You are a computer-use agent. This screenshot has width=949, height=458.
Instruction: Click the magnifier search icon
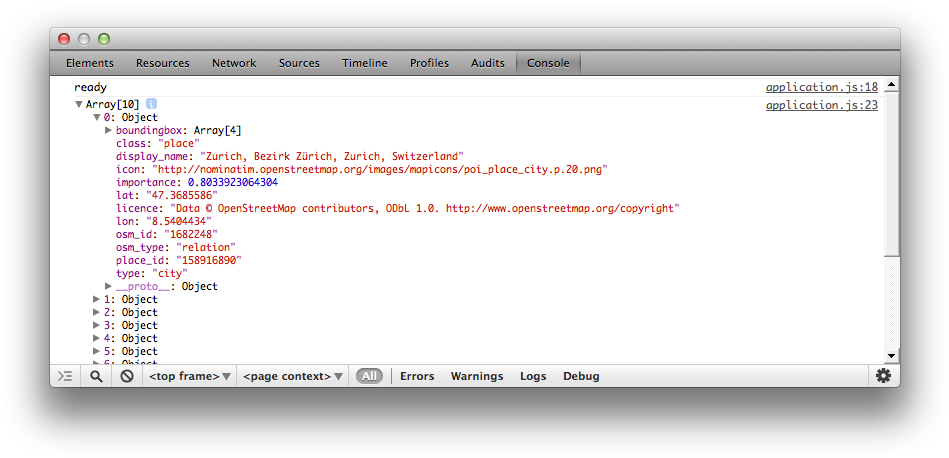coord(96,376)
